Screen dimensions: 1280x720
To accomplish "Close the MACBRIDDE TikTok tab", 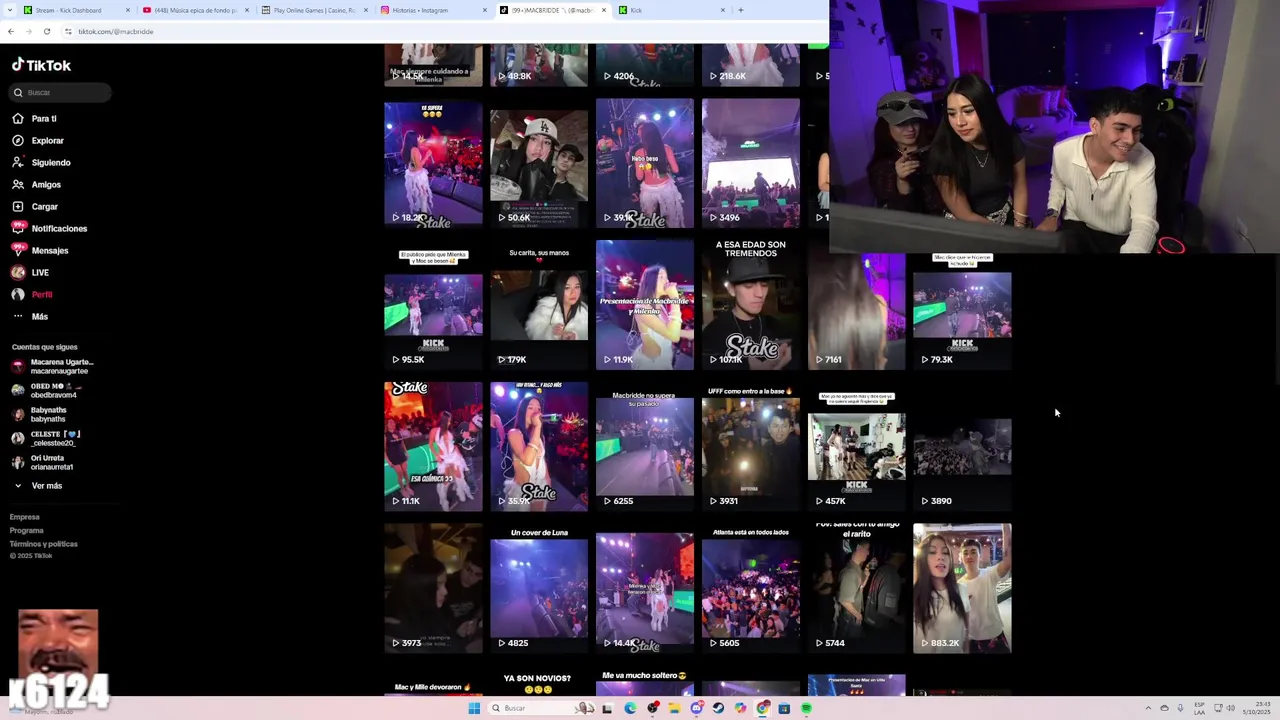I will [x=603, y=10].
